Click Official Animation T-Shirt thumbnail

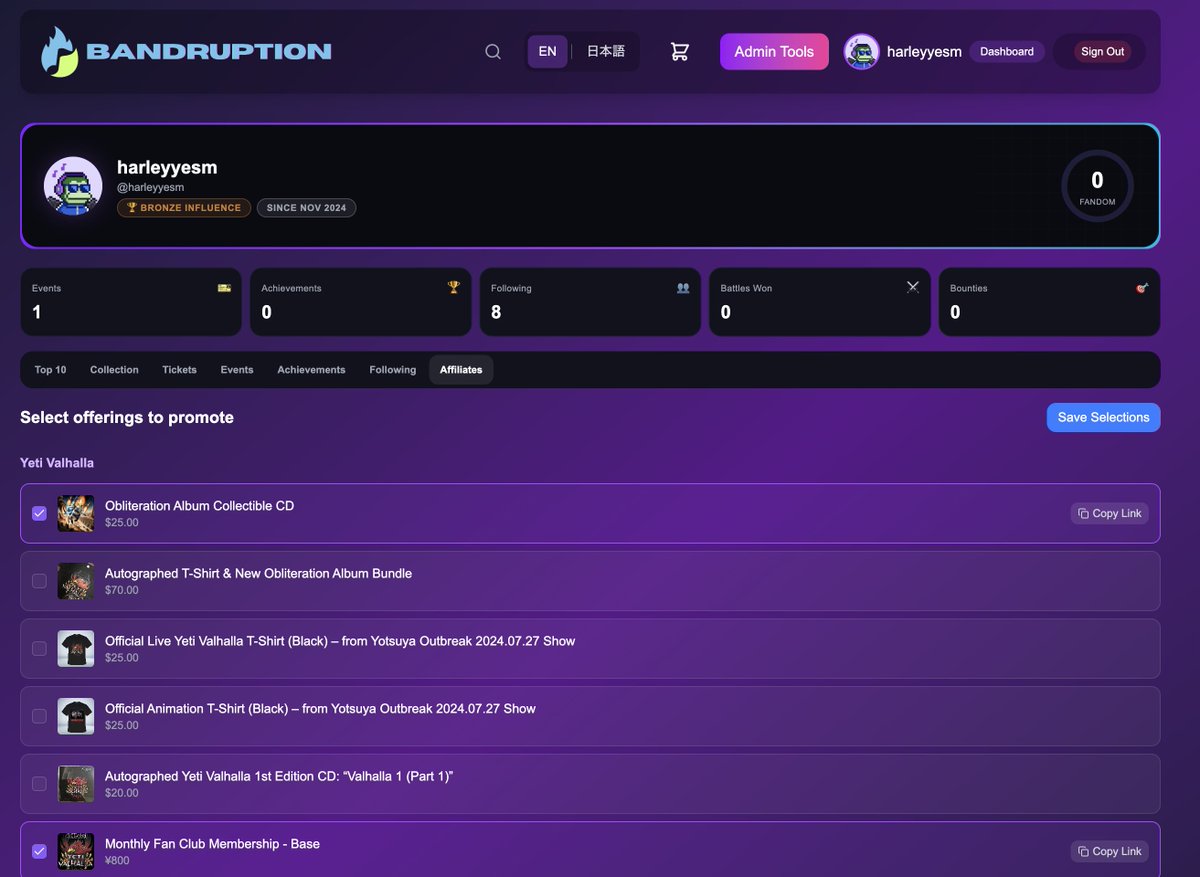coord(76,716)
